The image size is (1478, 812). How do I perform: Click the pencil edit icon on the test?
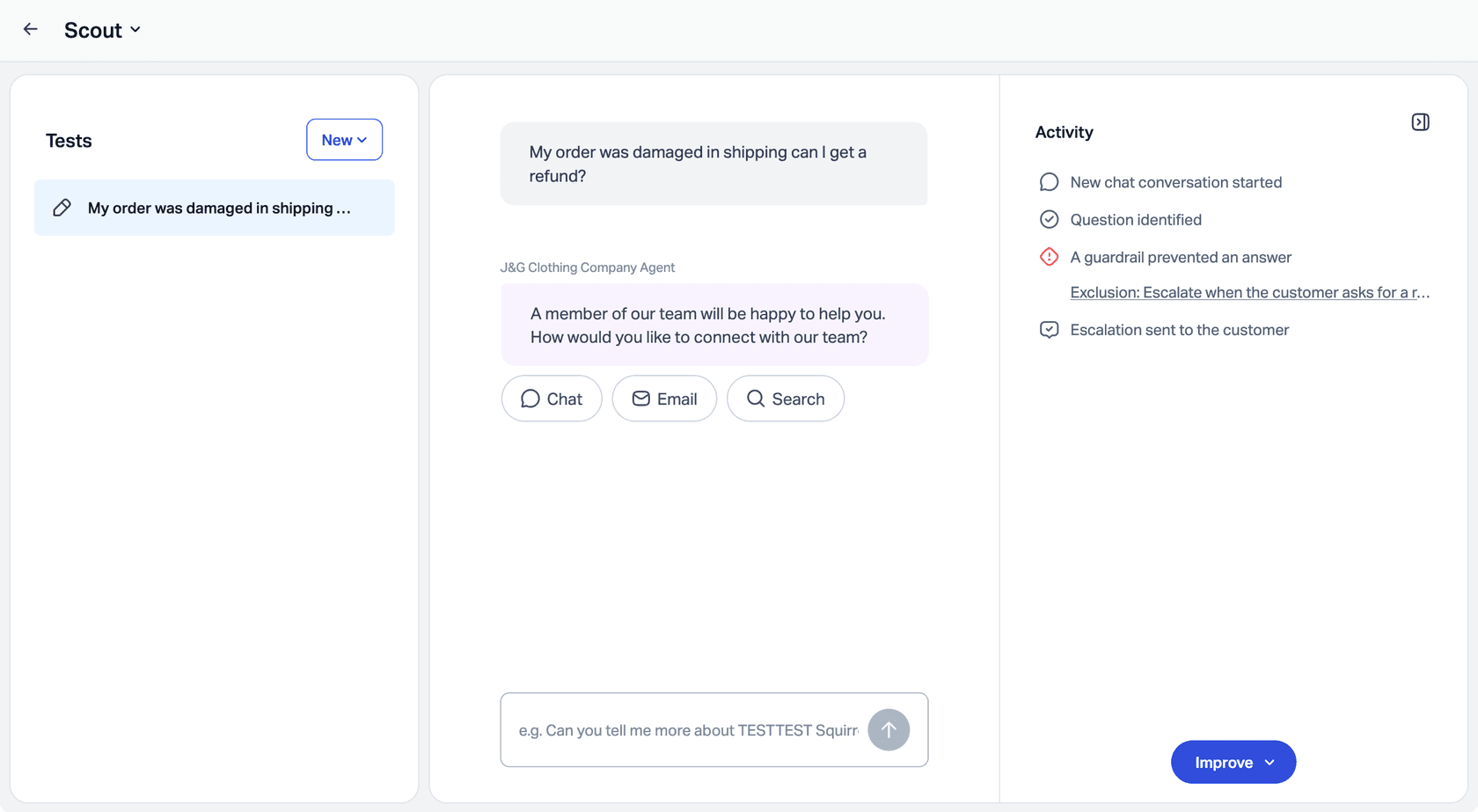(62, 208)
